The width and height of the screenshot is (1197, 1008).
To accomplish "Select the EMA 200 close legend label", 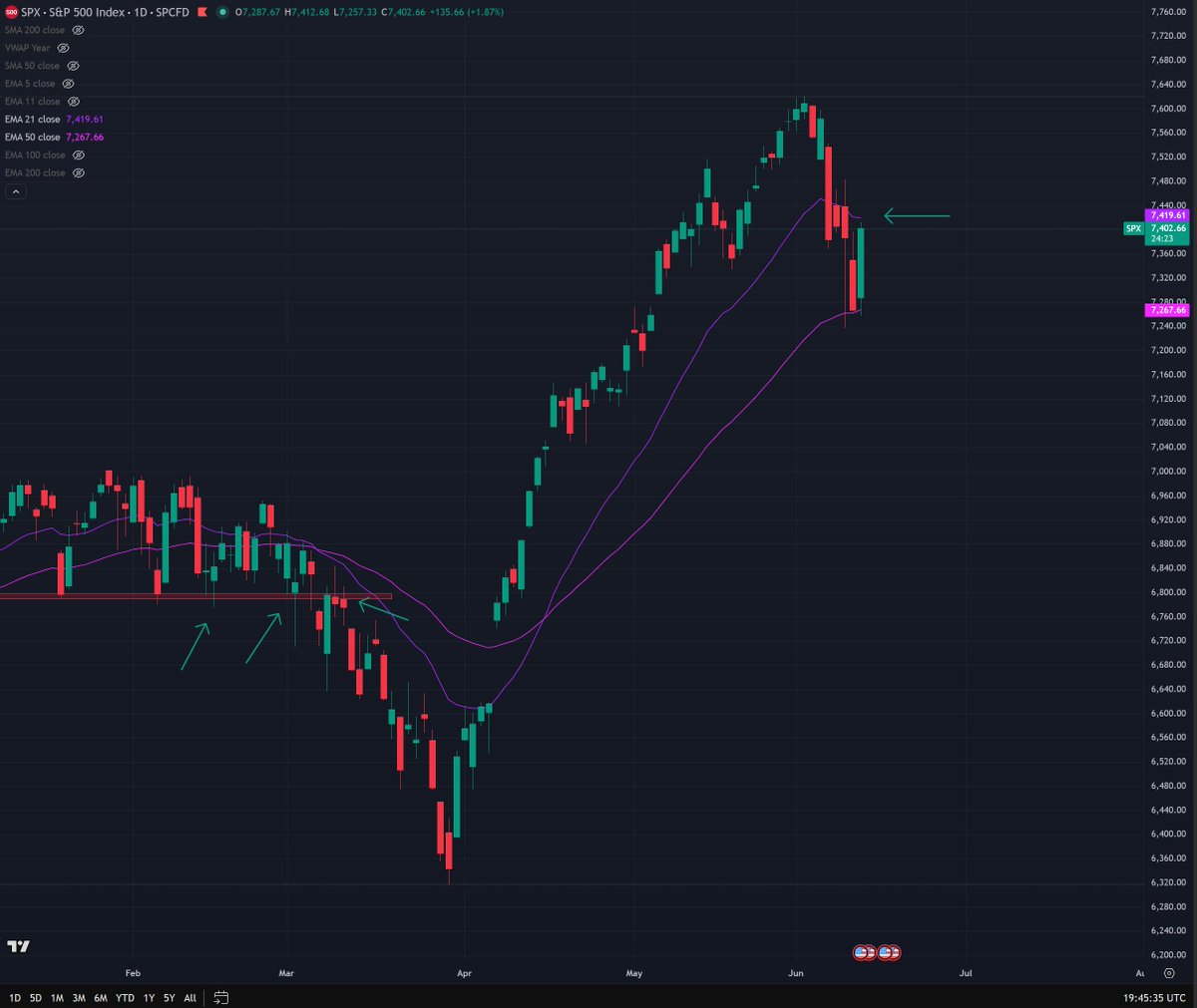I will (x=35, y=172).
